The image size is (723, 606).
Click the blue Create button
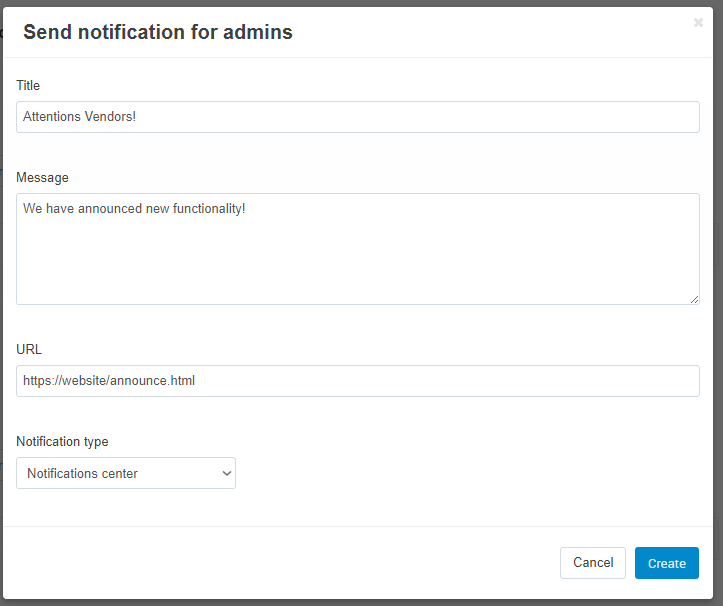pos(667,563)
